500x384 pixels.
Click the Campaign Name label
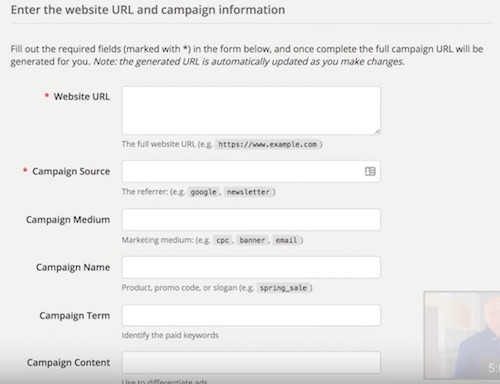73,267
